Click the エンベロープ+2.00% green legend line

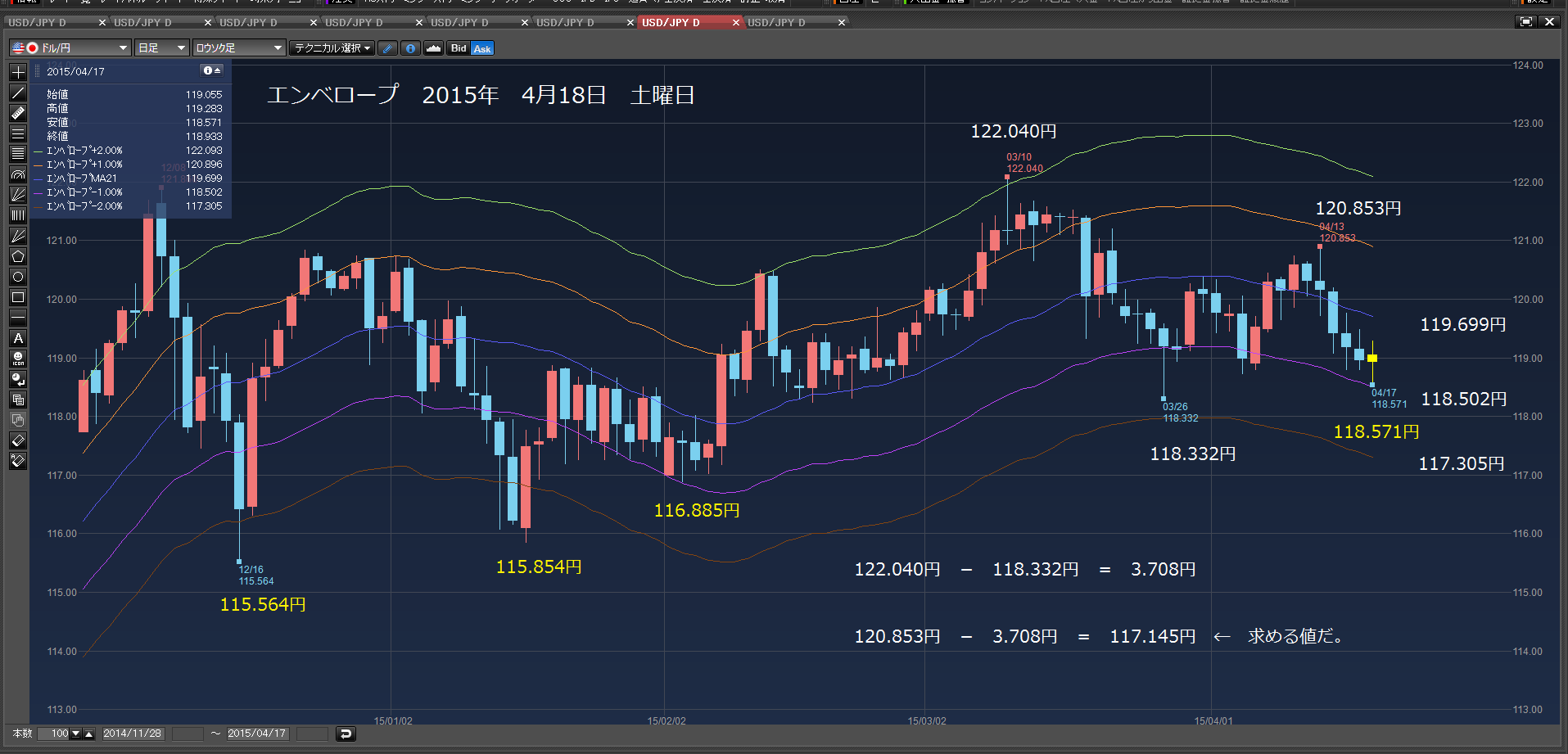click(x=38, y=151)
